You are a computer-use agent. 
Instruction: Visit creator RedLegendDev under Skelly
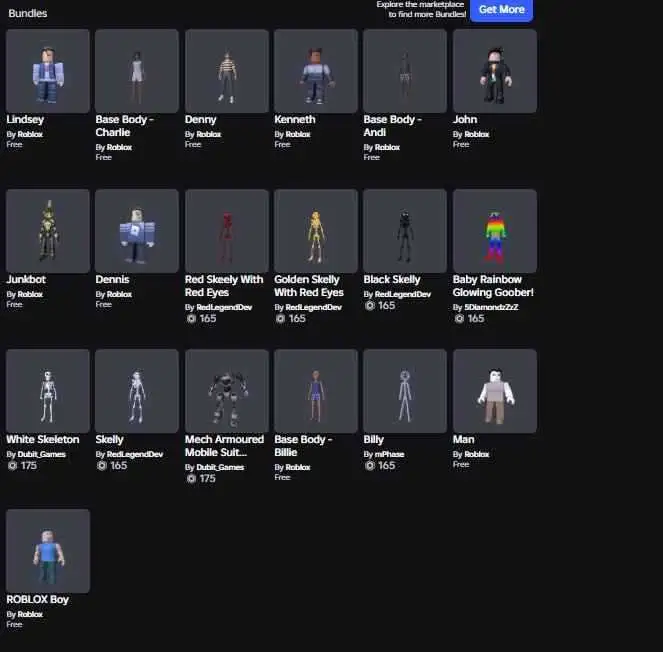(134, 455)
